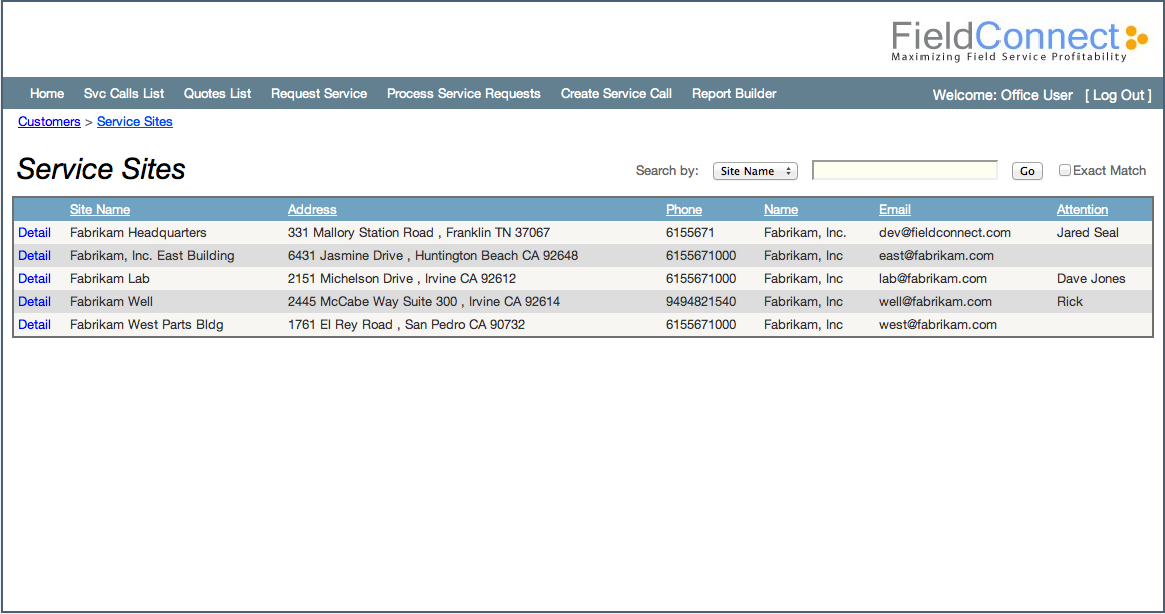Sort table by Phone column
The image size is (1165, 614).
pyautogui.click(x=684, y=210)
